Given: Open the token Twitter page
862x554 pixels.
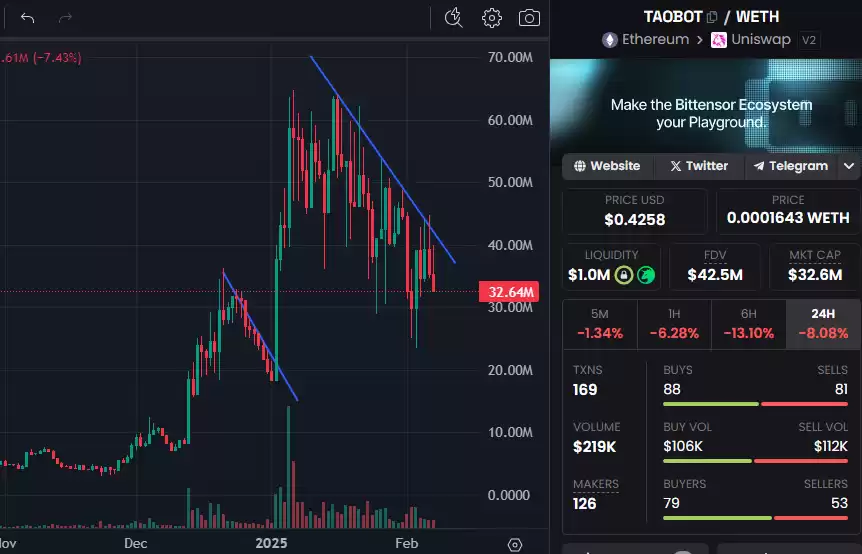Looking at the screenshot, I should click(x=699, y=166).
